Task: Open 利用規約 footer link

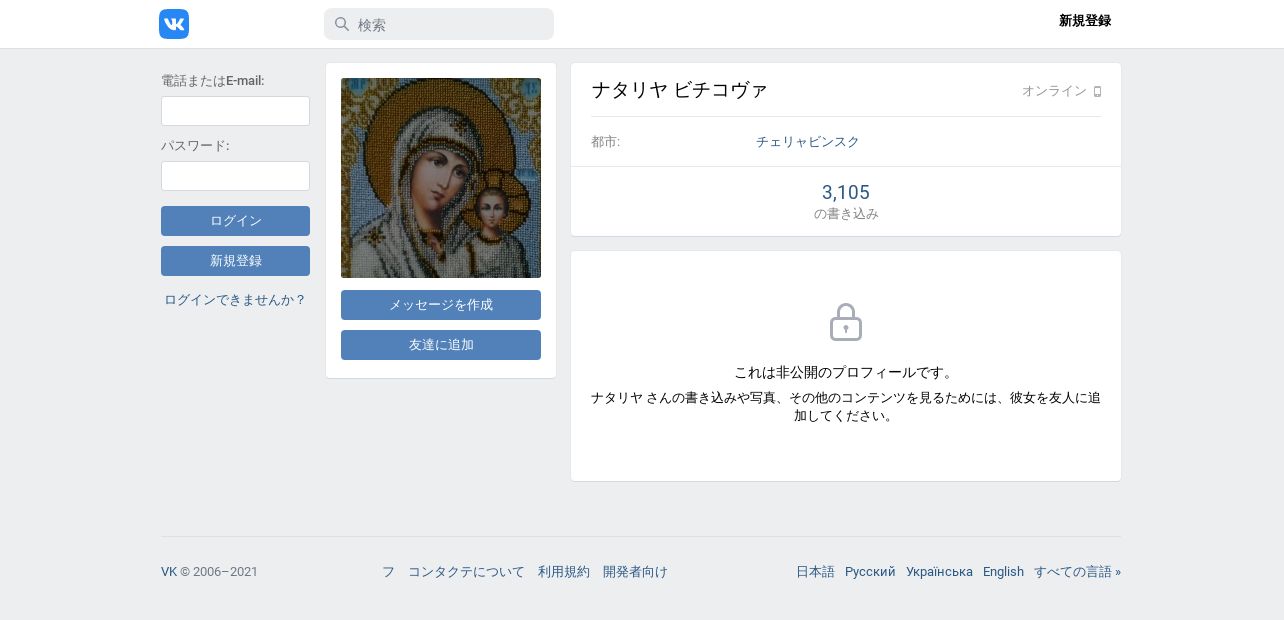Action: tap(564, 572)
